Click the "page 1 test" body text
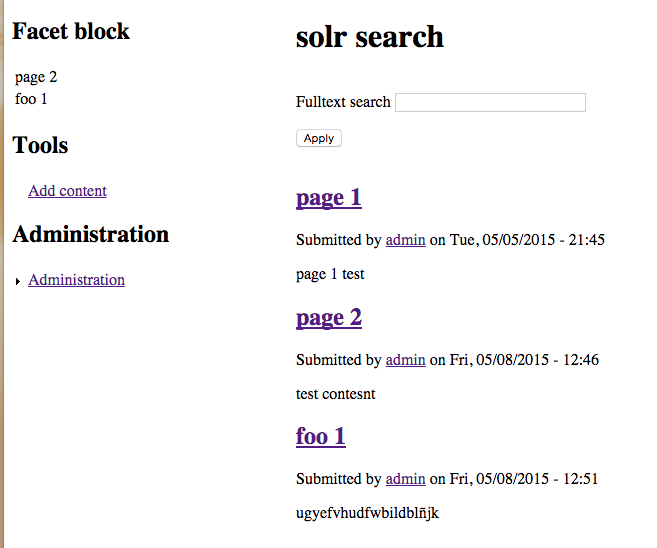 330,274
